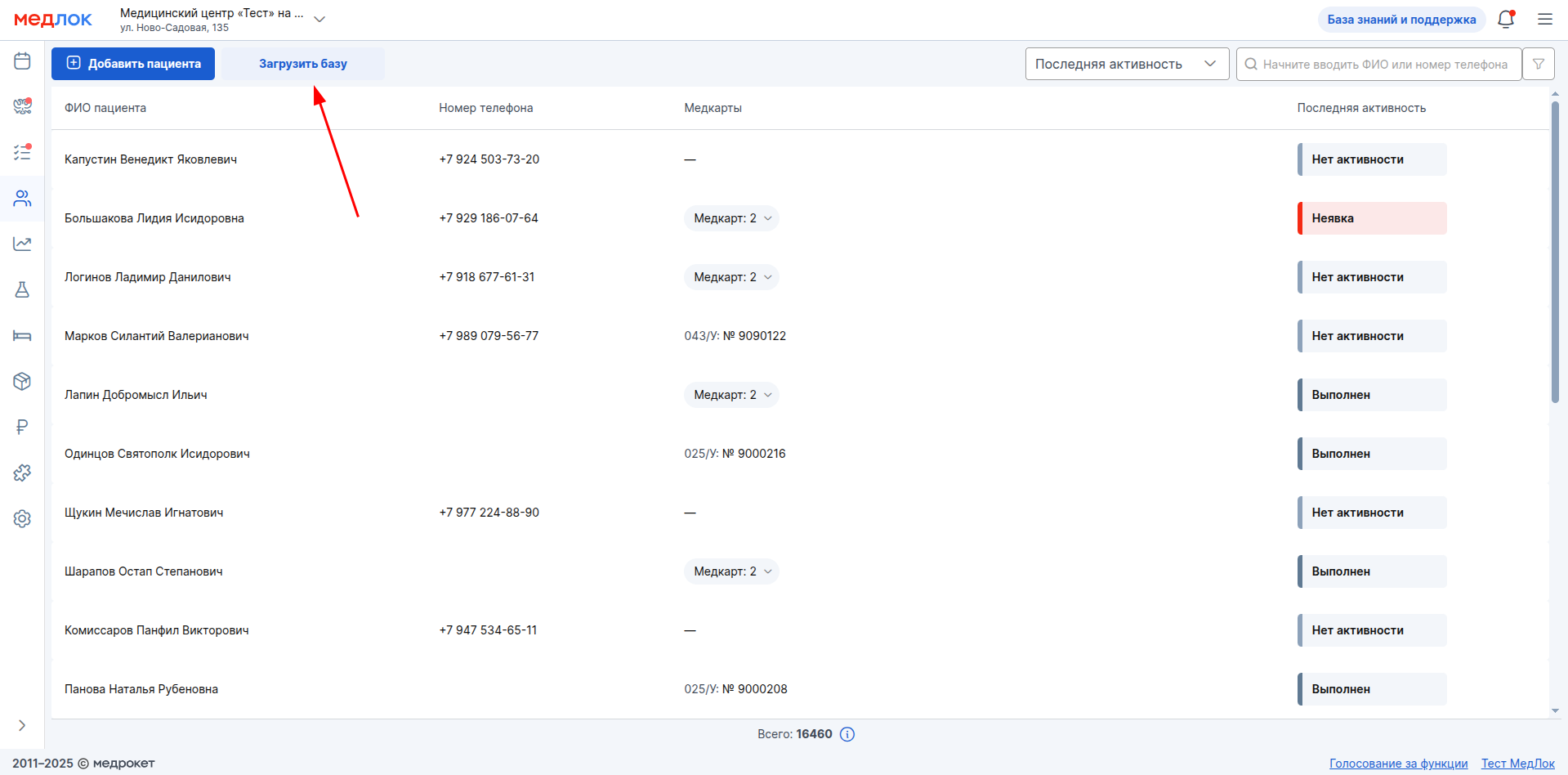Click the scrollbar down arrow

click(x=1555, y=711)
